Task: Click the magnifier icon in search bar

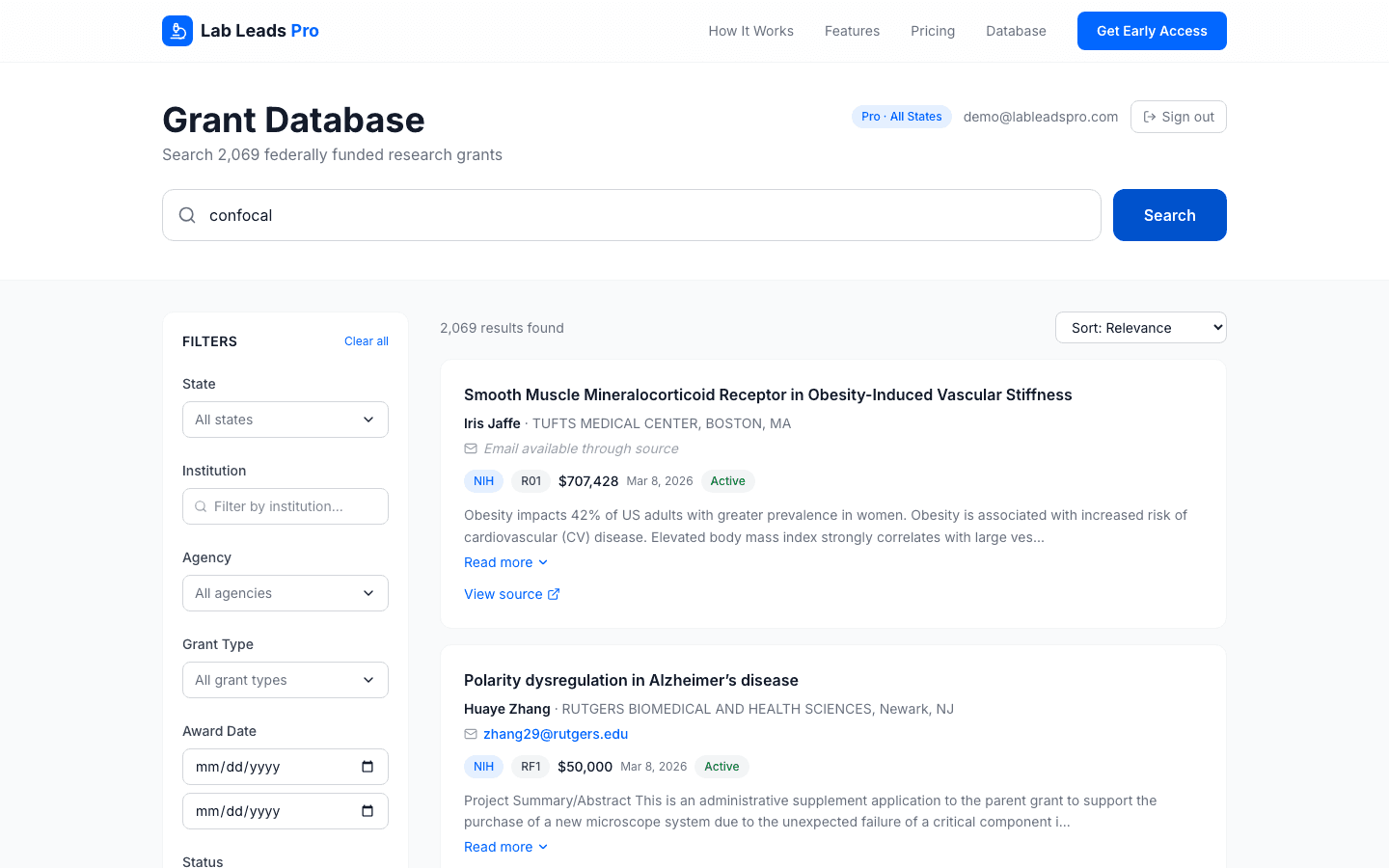Action: (x=187, y=215)
